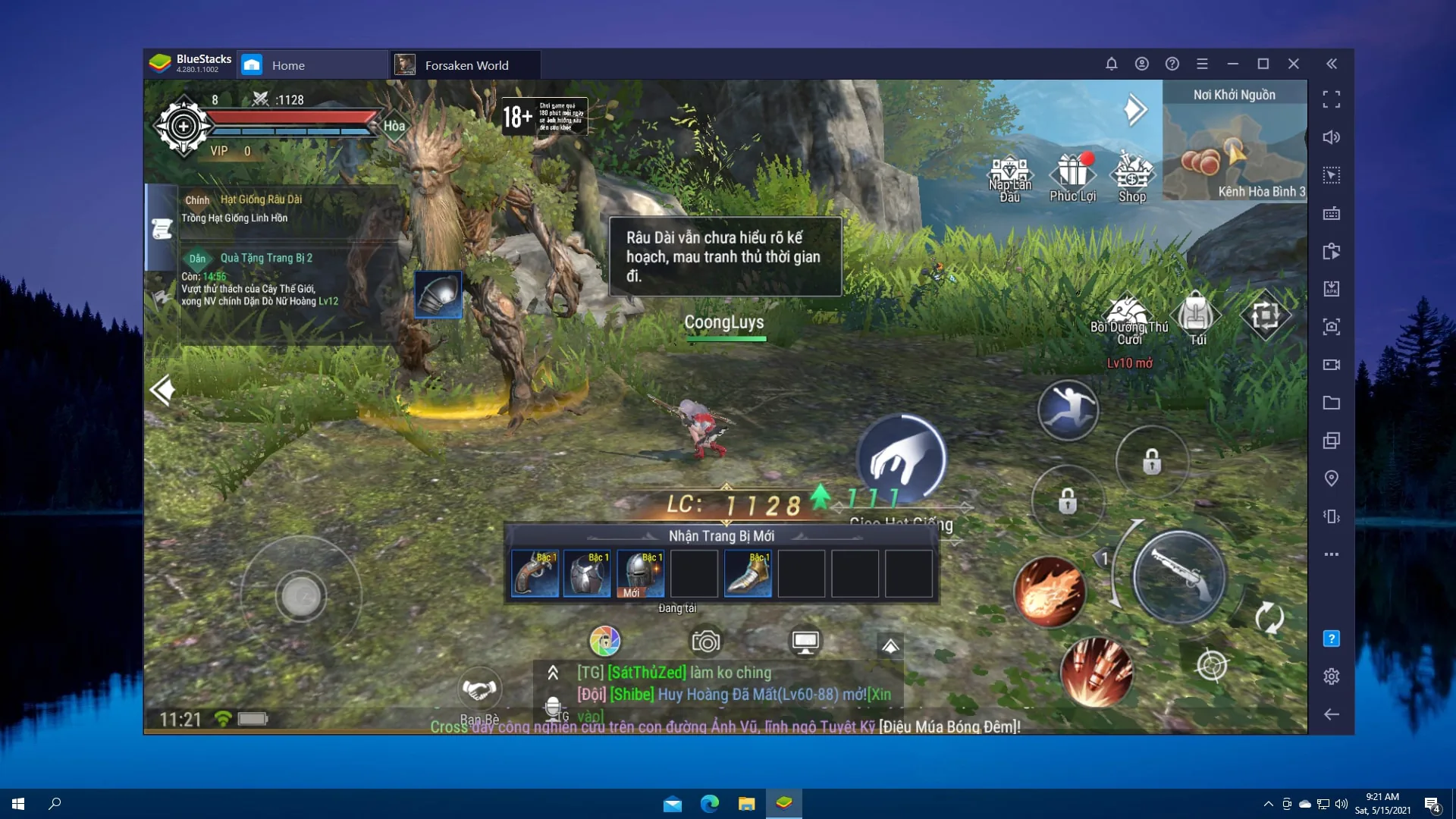Tap the hand interact action button
This screenshot has height=819, width=1456.
click(x=901, y=459)
